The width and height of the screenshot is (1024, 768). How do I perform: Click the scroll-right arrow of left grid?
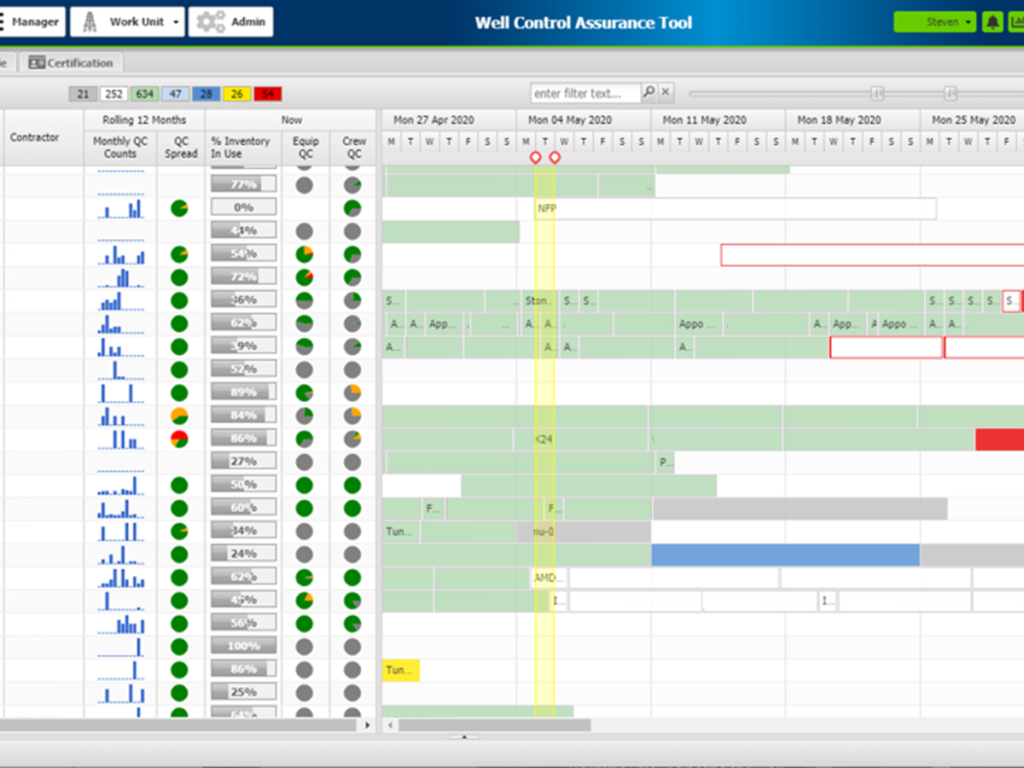click(x=367, y=725)
